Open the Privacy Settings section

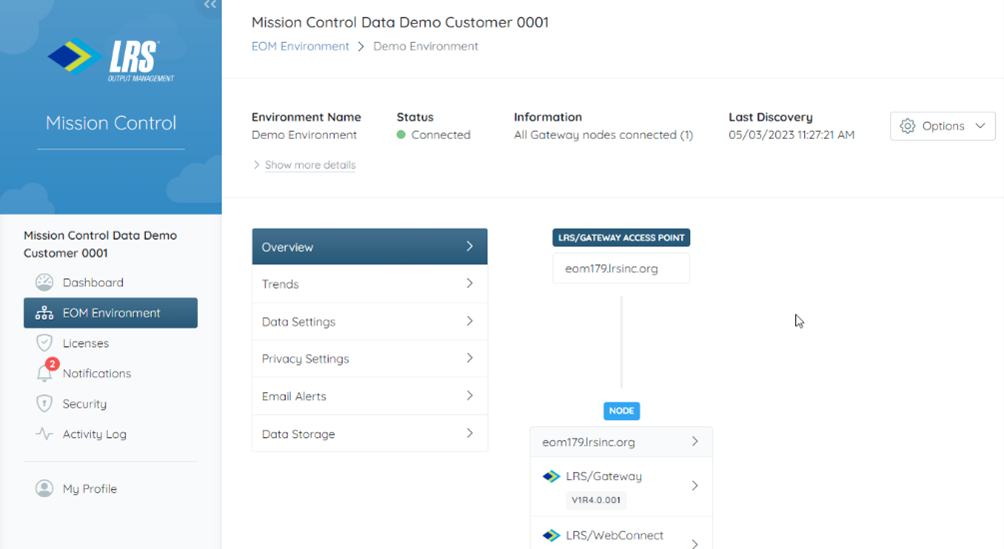pos(369,359)
